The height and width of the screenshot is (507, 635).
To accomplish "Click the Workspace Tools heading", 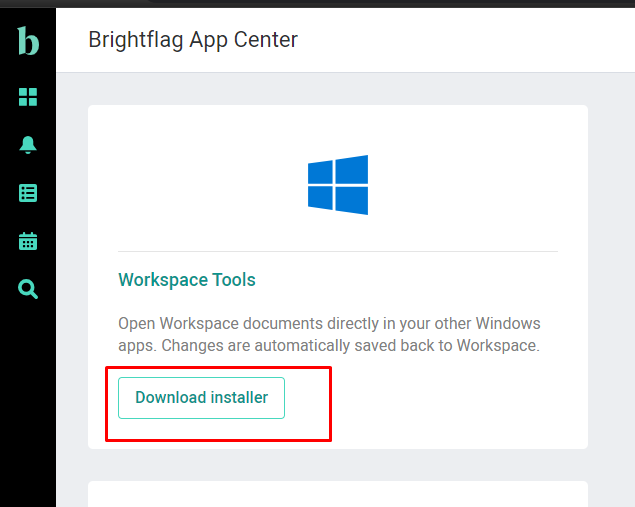I will pos(187,280).
